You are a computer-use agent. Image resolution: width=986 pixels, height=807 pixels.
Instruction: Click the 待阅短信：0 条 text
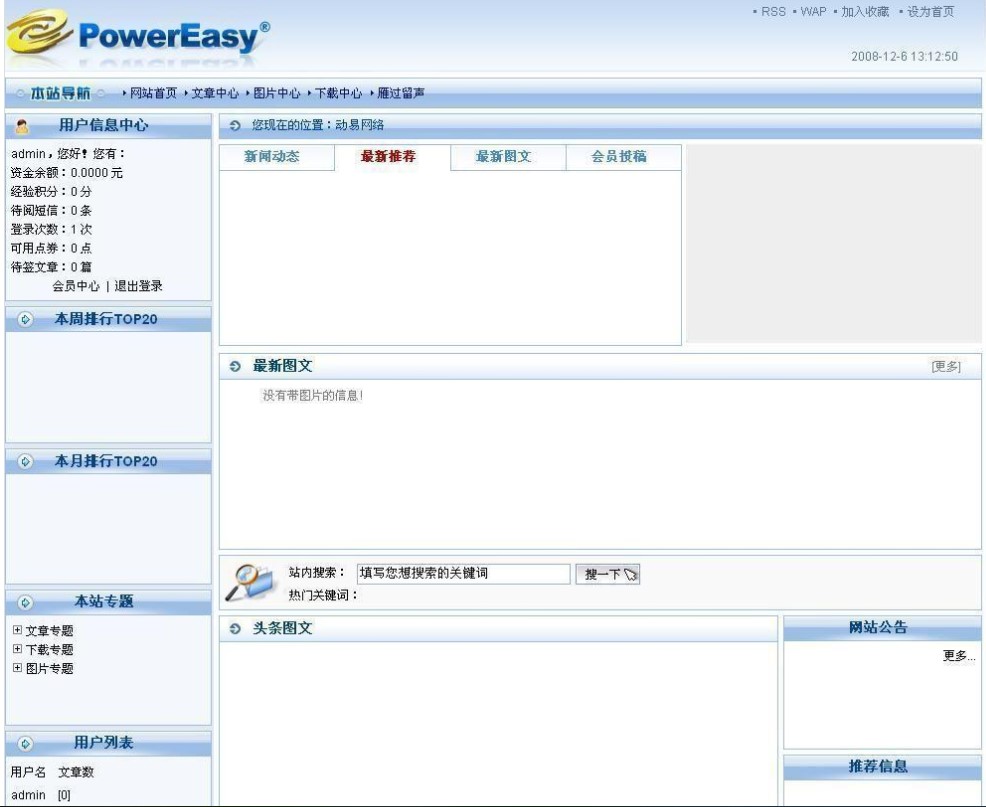[x=51, y=211]
